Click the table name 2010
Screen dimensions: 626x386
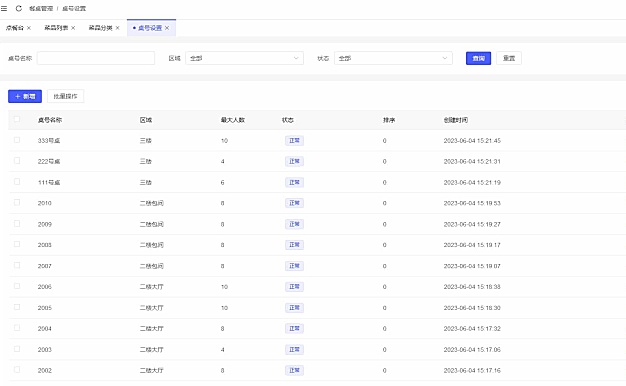coord(45,203)
